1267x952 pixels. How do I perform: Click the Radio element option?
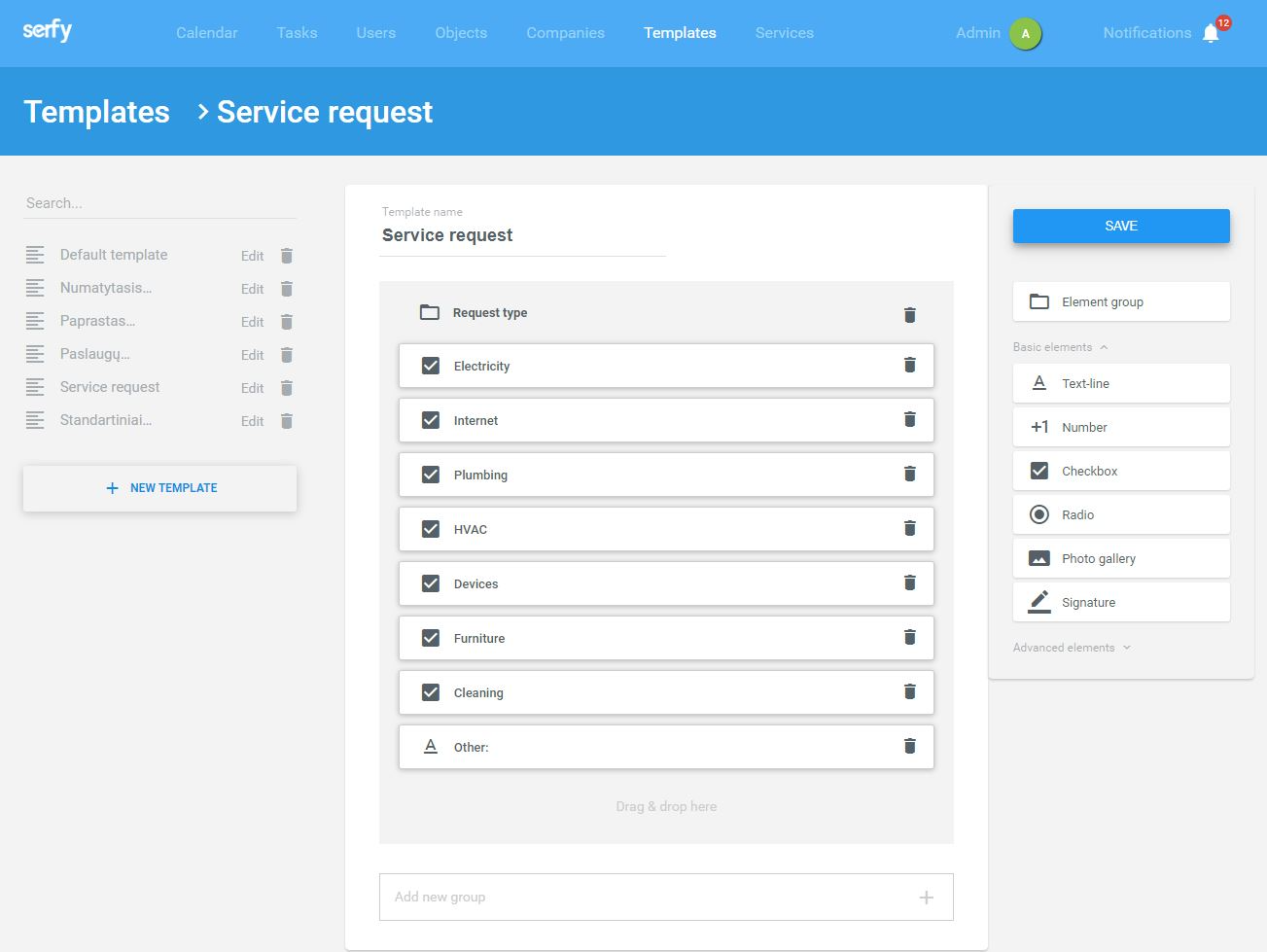1038,514
